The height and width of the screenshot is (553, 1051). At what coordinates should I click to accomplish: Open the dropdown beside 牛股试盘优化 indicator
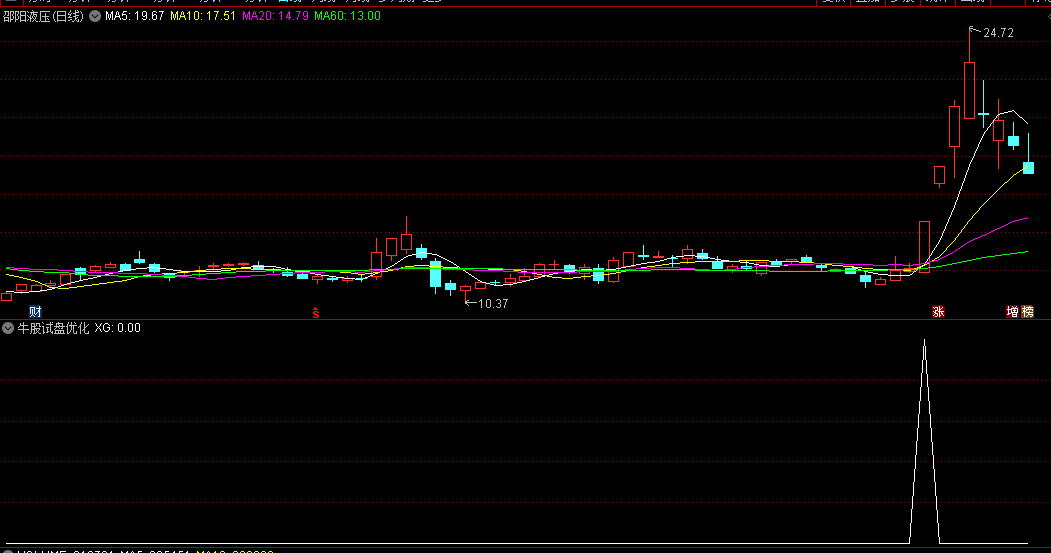tap(8, 328)
